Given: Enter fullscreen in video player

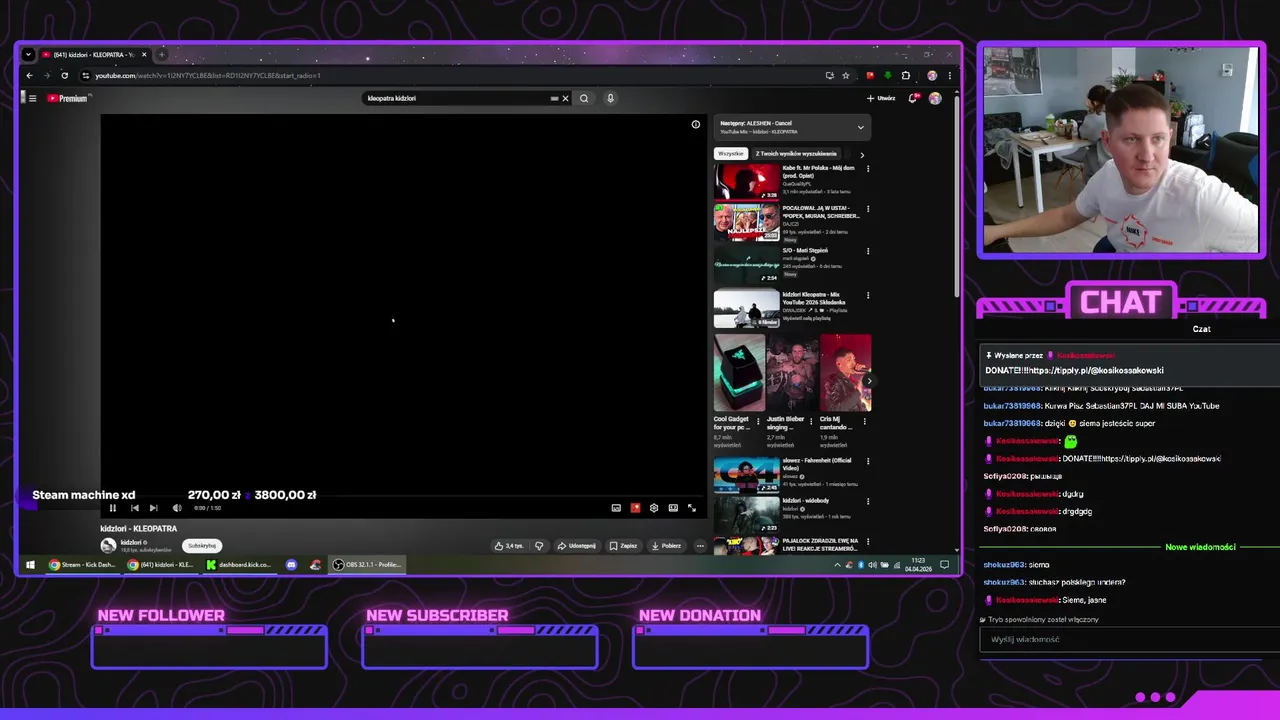Looking at the screenshot, I should [692, 508].
